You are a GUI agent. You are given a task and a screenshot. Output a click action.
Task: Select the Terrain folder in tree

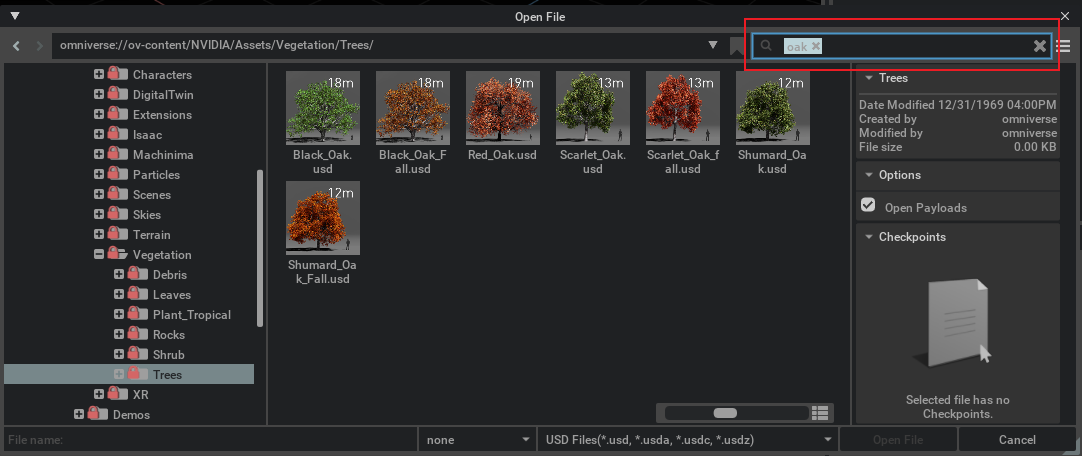[x=151, y=235]
